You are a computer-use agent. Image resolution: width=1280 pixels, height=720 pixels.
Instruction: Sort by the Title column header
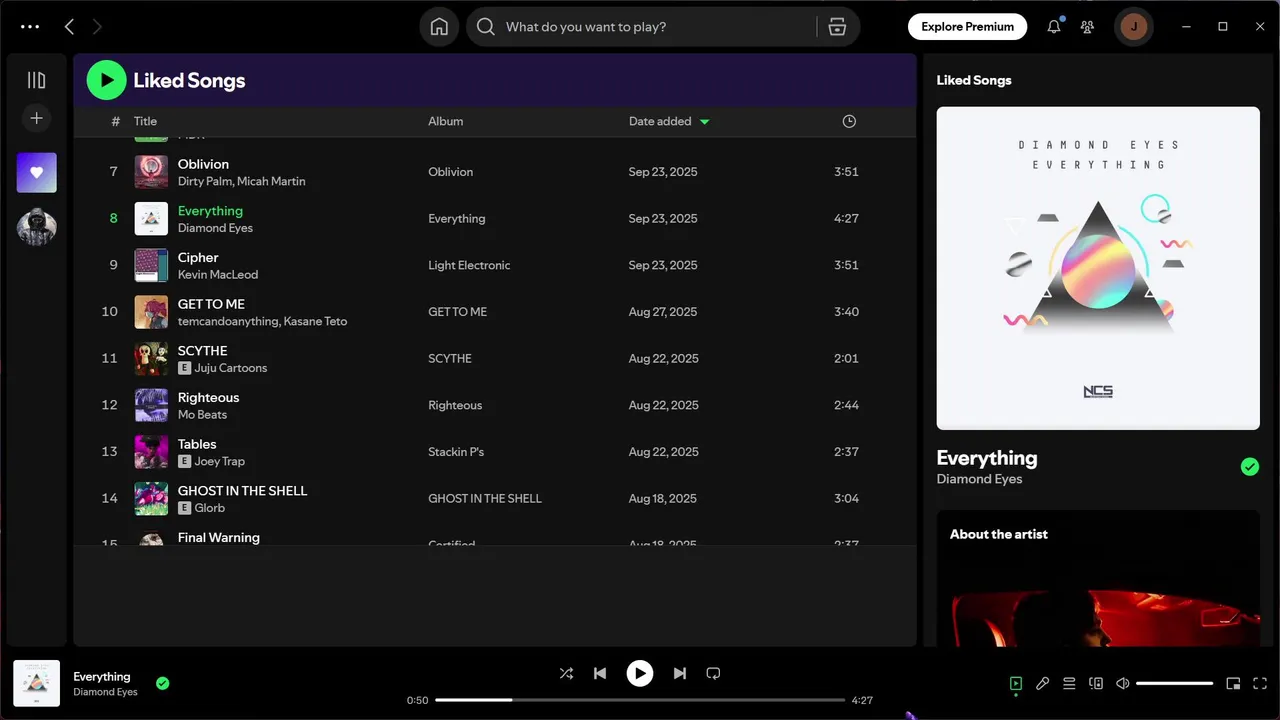pos(146,121)
